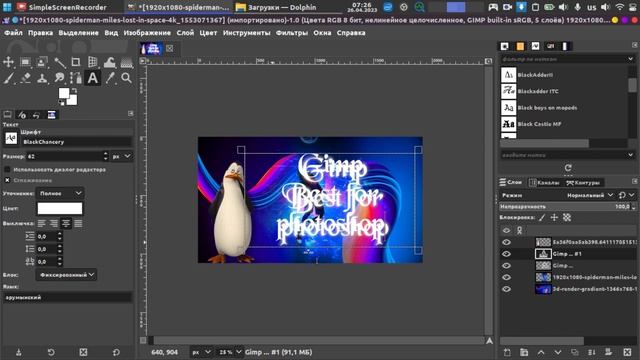The height and width of the screenshot is (360, 640).
Task: Toggle the Сглаживание antialiasing checkbox
Action: coord(7,180)
